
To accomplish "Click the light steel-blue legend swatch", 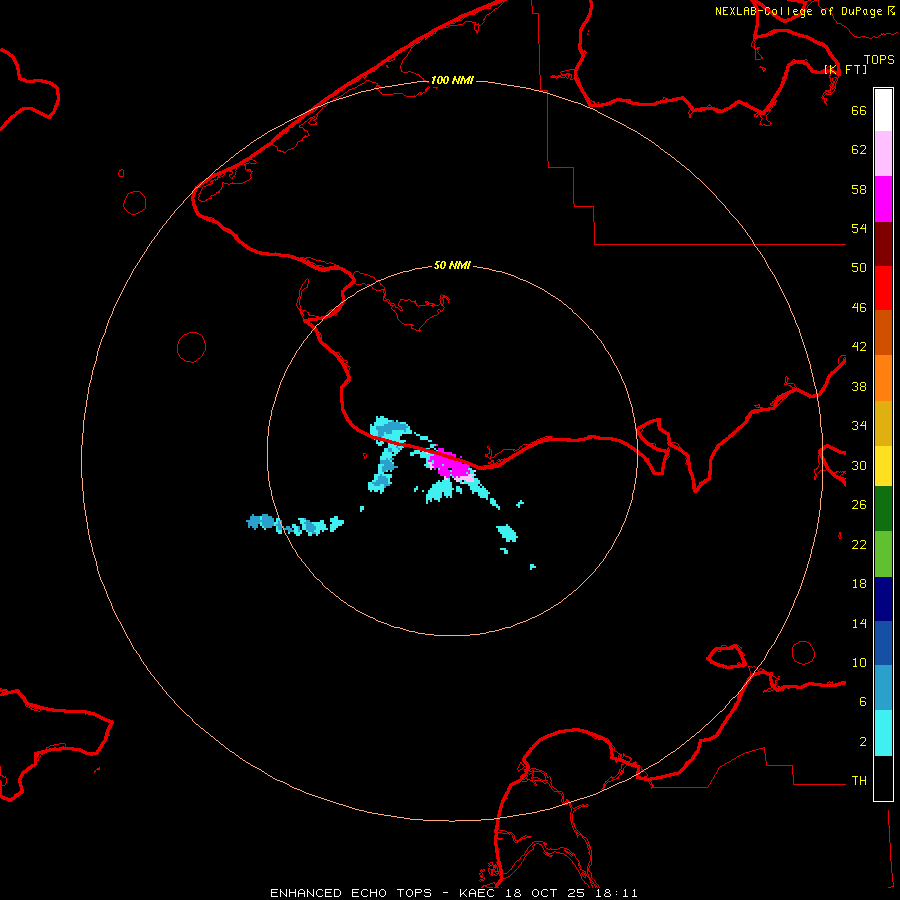I will click(x=883, y=688).
